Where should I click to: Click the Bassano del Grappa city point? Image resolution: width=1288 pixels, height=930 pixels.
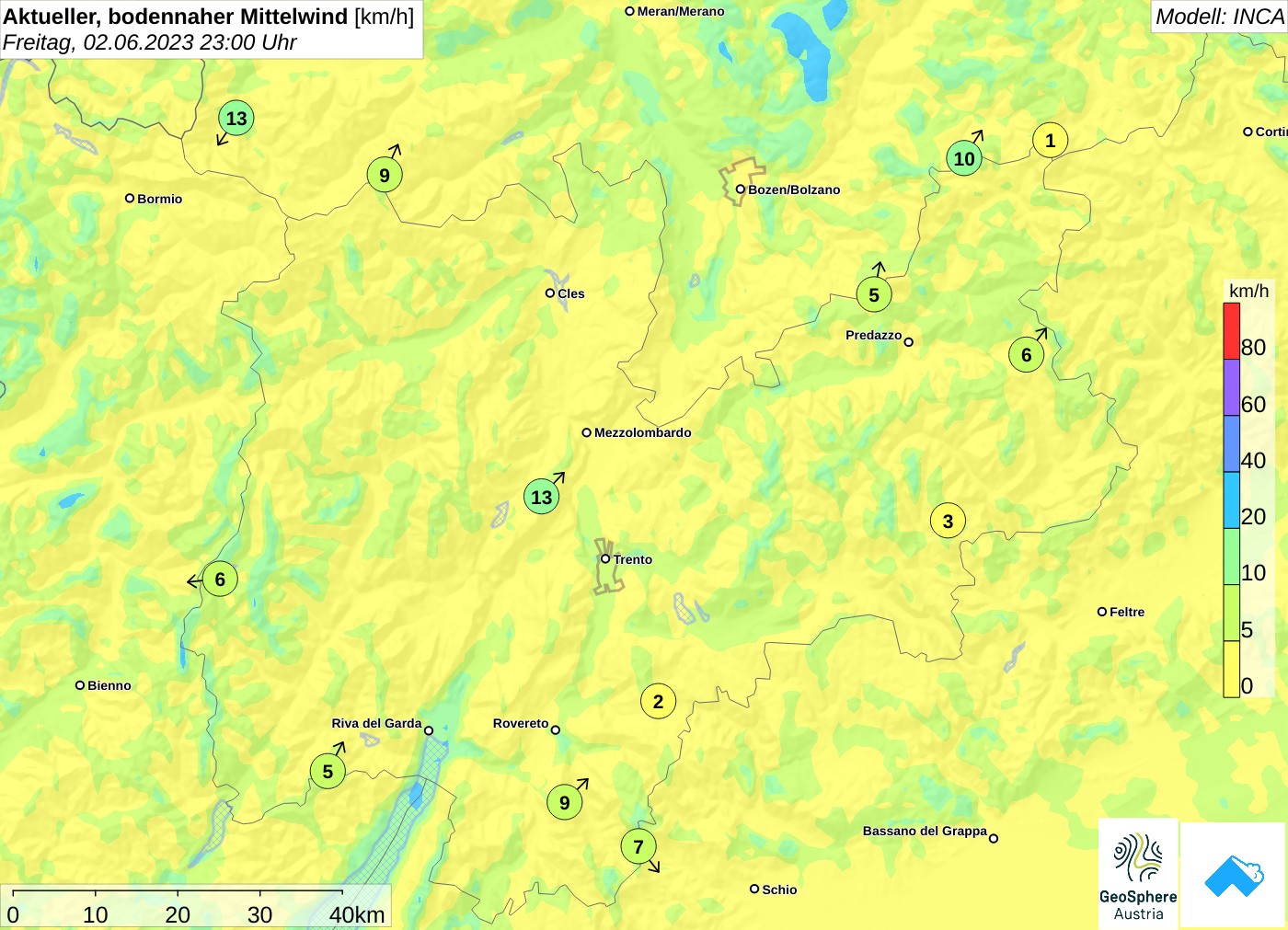click(994, 838)
